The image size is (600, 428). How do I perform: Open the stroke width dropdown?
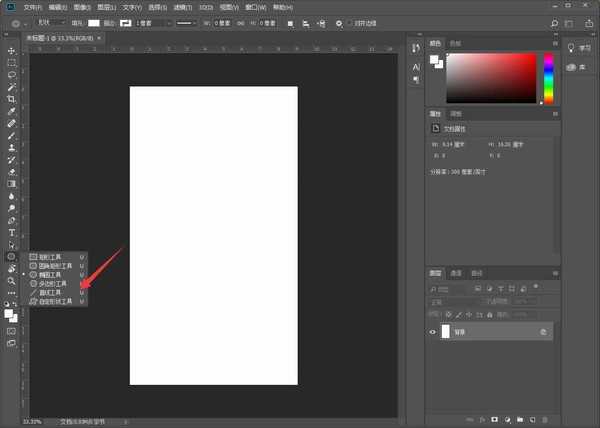(149, 22)
